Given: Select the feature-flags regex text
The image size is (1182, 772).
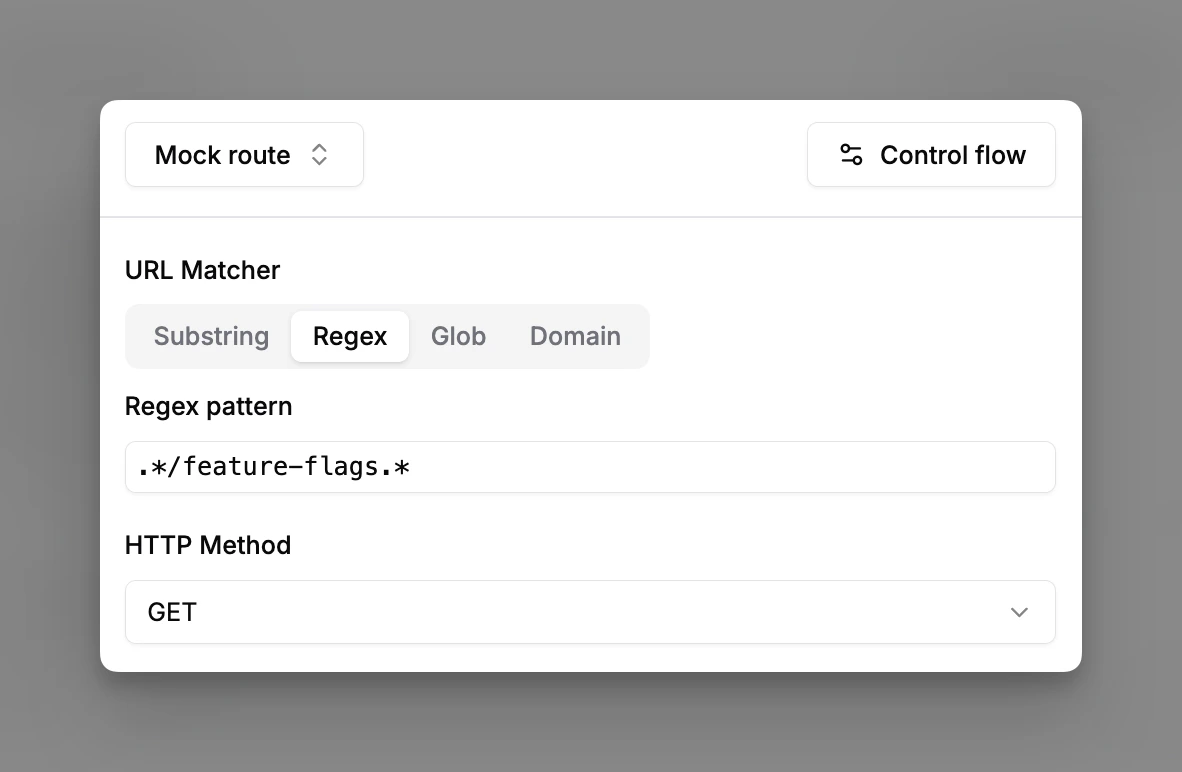Looking at the screenshot, I should click(x=270, y=467).
